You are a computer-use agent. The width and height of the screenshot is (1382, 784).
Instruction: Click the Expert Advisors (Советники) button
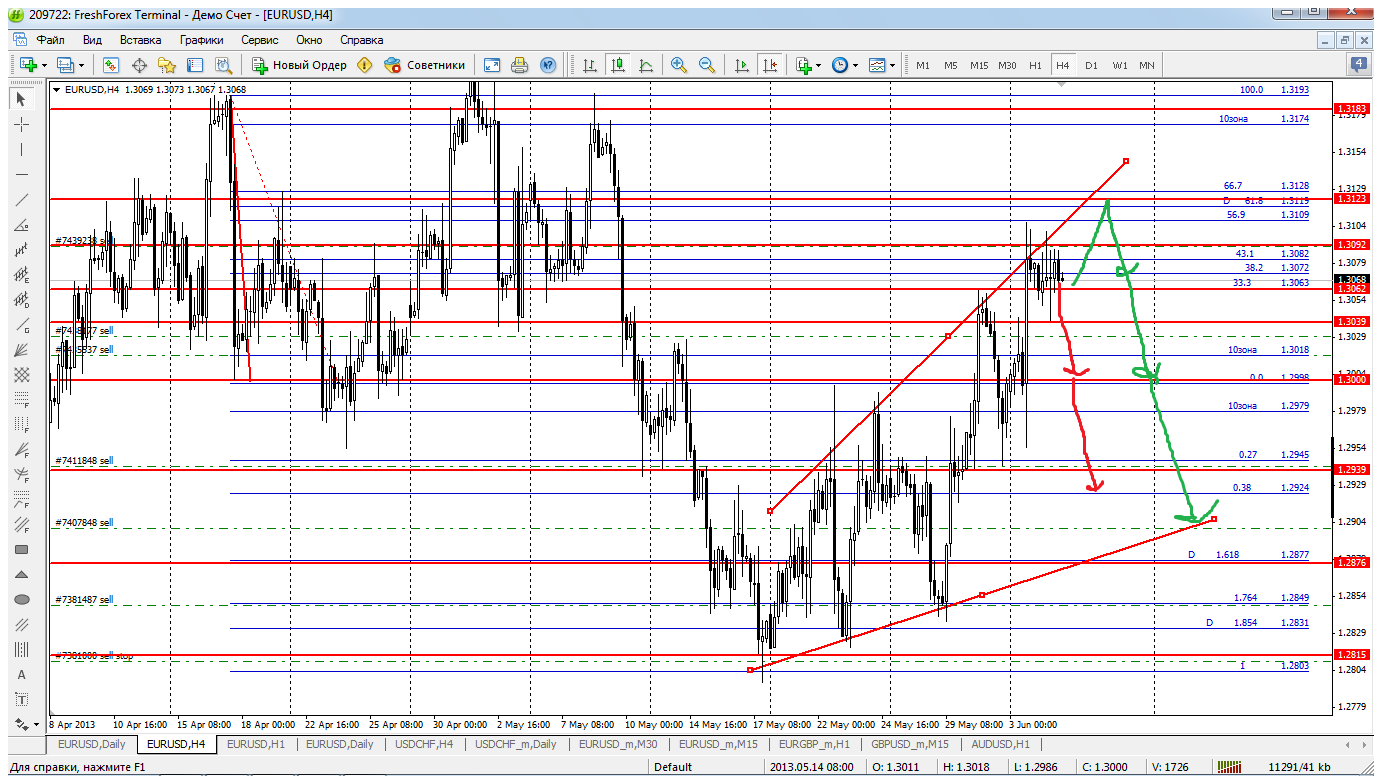425,65
